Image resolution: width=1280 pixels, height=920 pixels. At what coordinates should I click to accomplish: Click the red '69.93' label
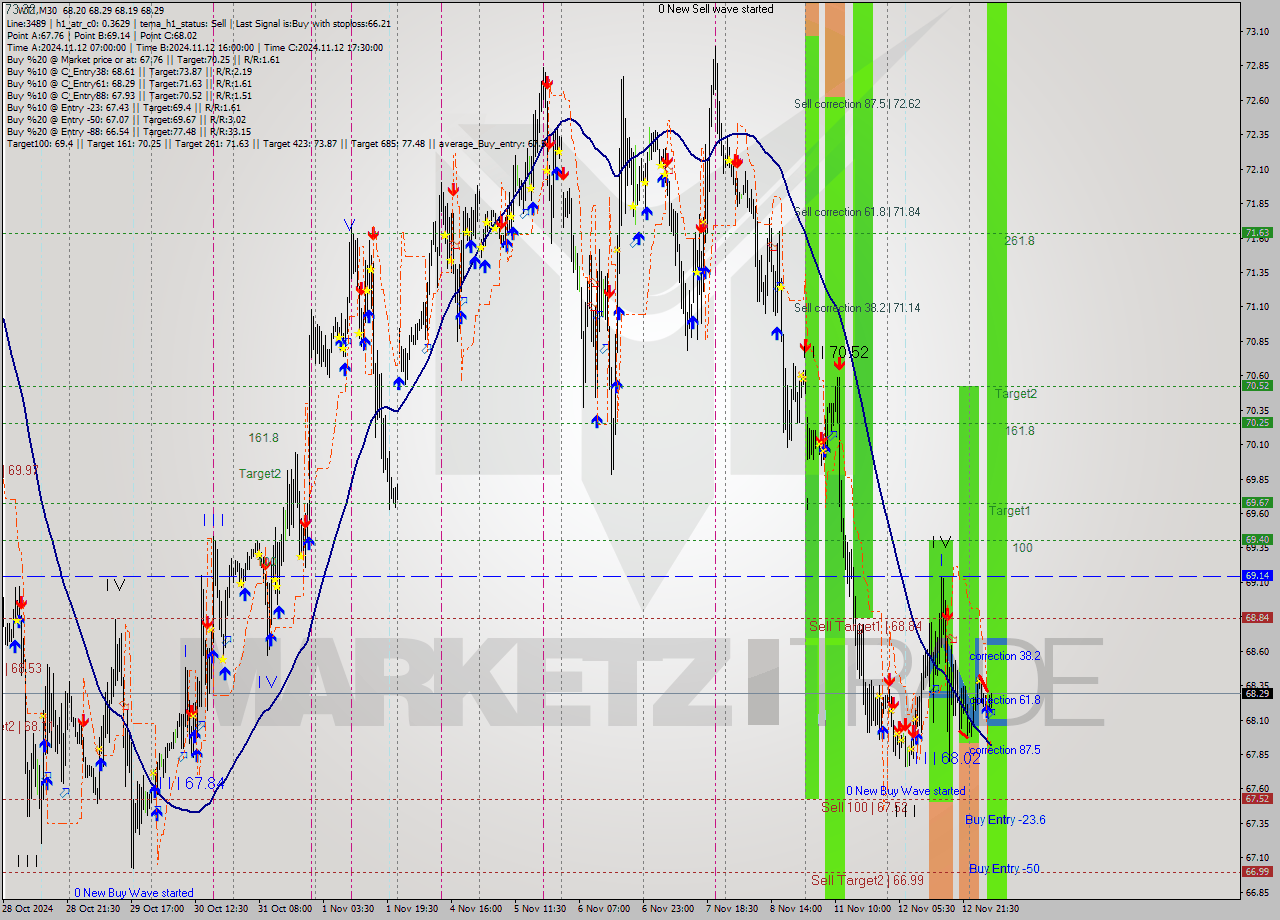coord(23,470)
